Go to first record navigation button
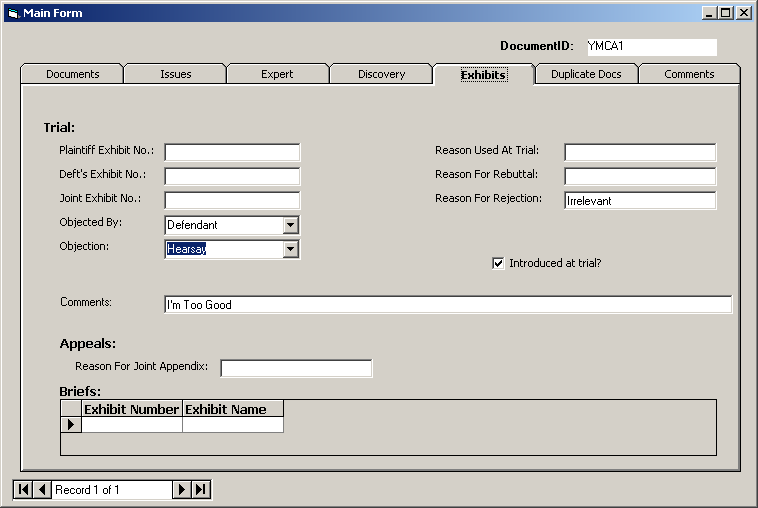This screenshot has height=508, width=758. (x=23, y=489)
